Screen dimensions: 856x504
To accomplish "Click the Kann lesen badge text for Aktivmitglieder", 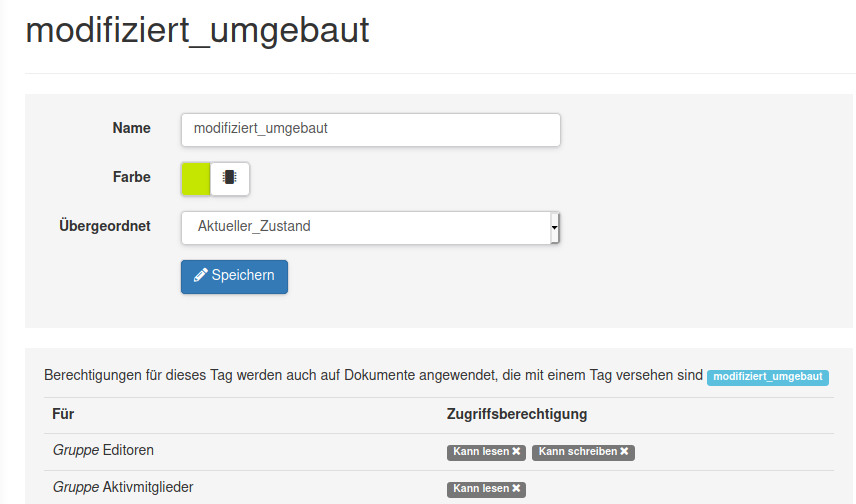I will pyautogui.click(x=481, y=488).
